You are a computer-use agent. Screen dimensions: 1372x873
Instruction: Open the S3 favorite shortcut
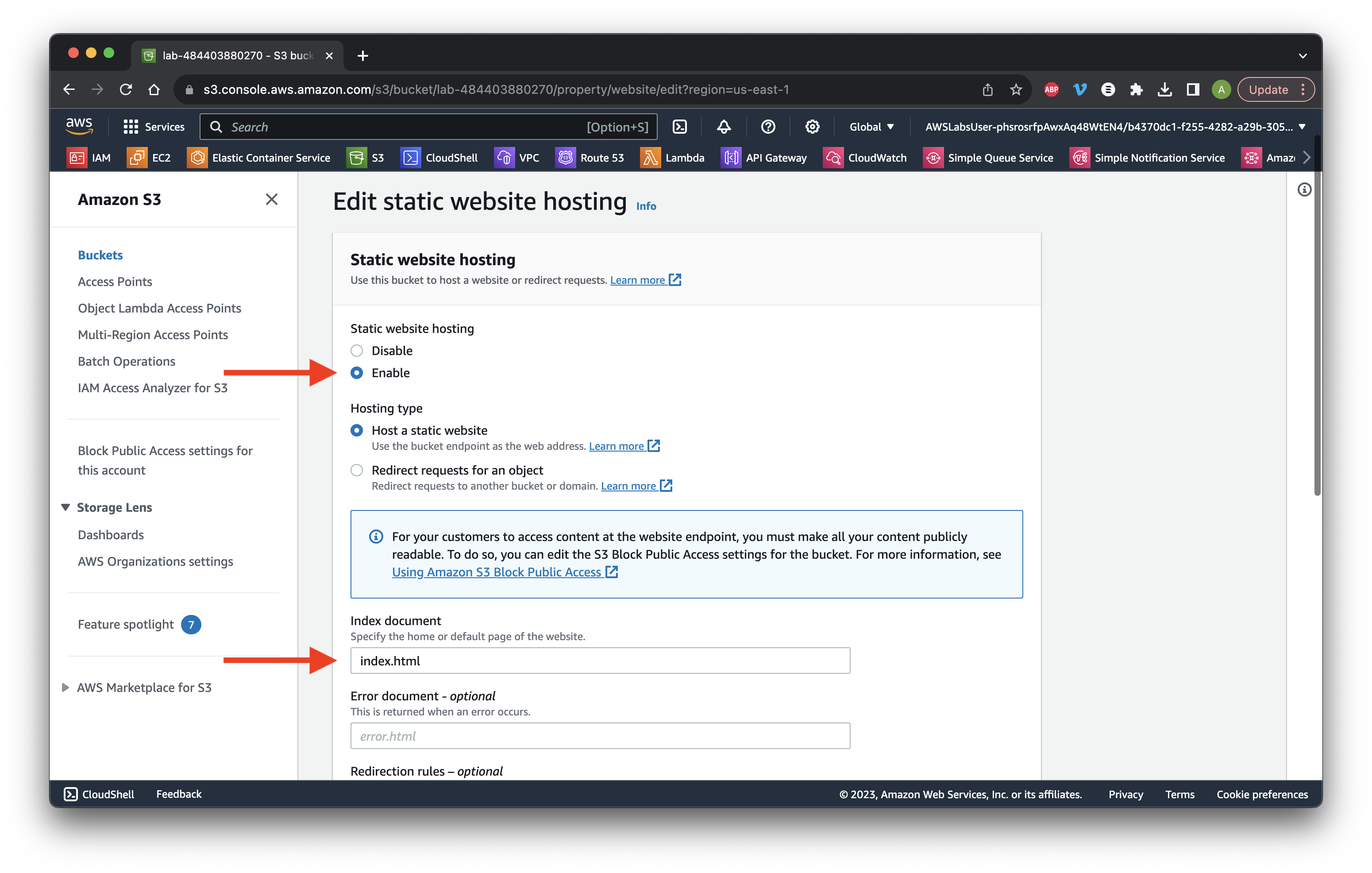[365, 158]
